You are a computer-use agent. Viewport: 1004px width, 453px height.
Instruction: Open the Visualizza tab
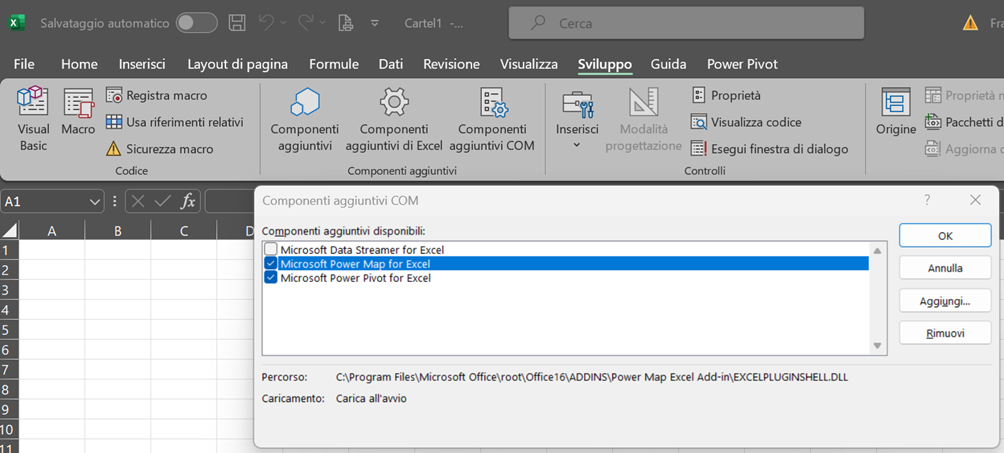point(529,64)
